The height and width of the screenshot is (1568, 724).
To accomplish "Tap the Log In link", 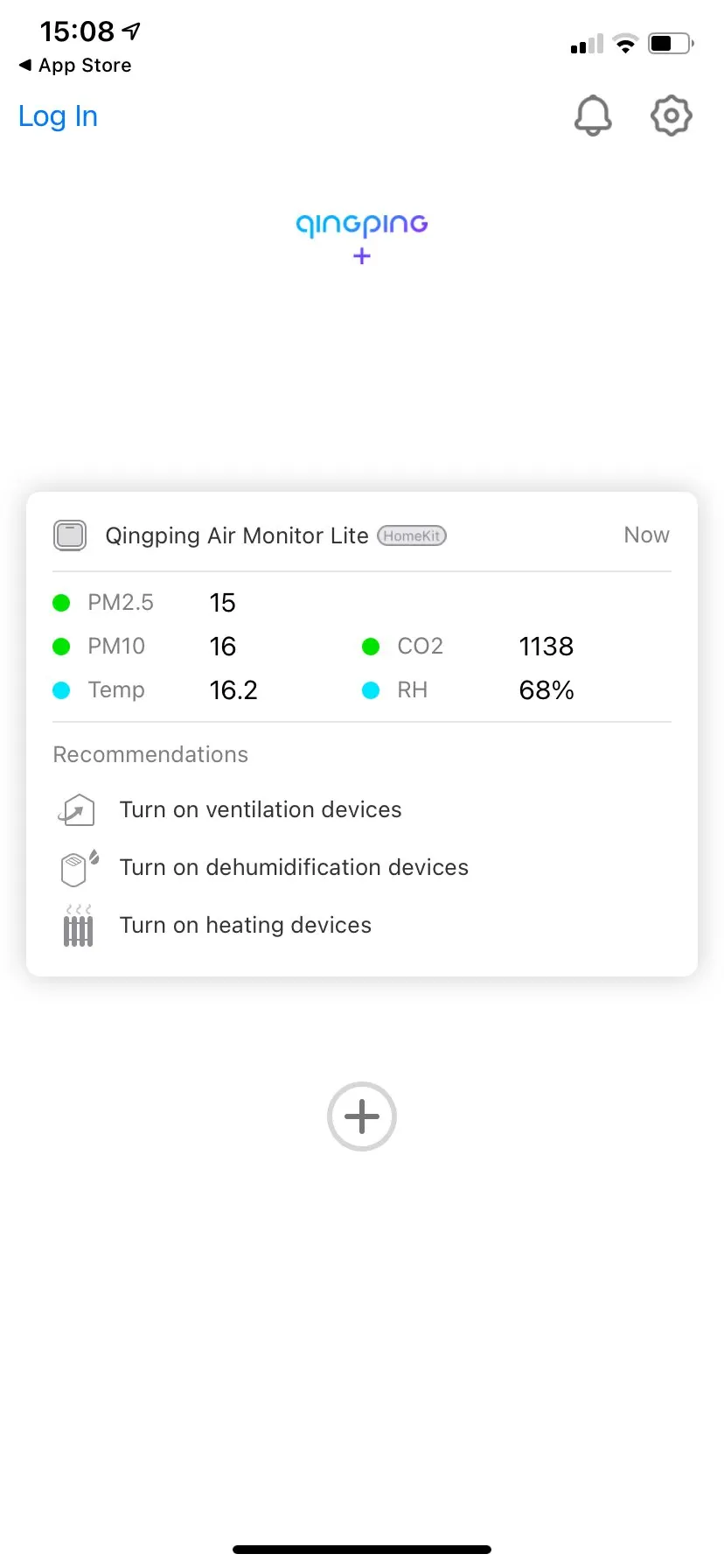I will point(58,116).
